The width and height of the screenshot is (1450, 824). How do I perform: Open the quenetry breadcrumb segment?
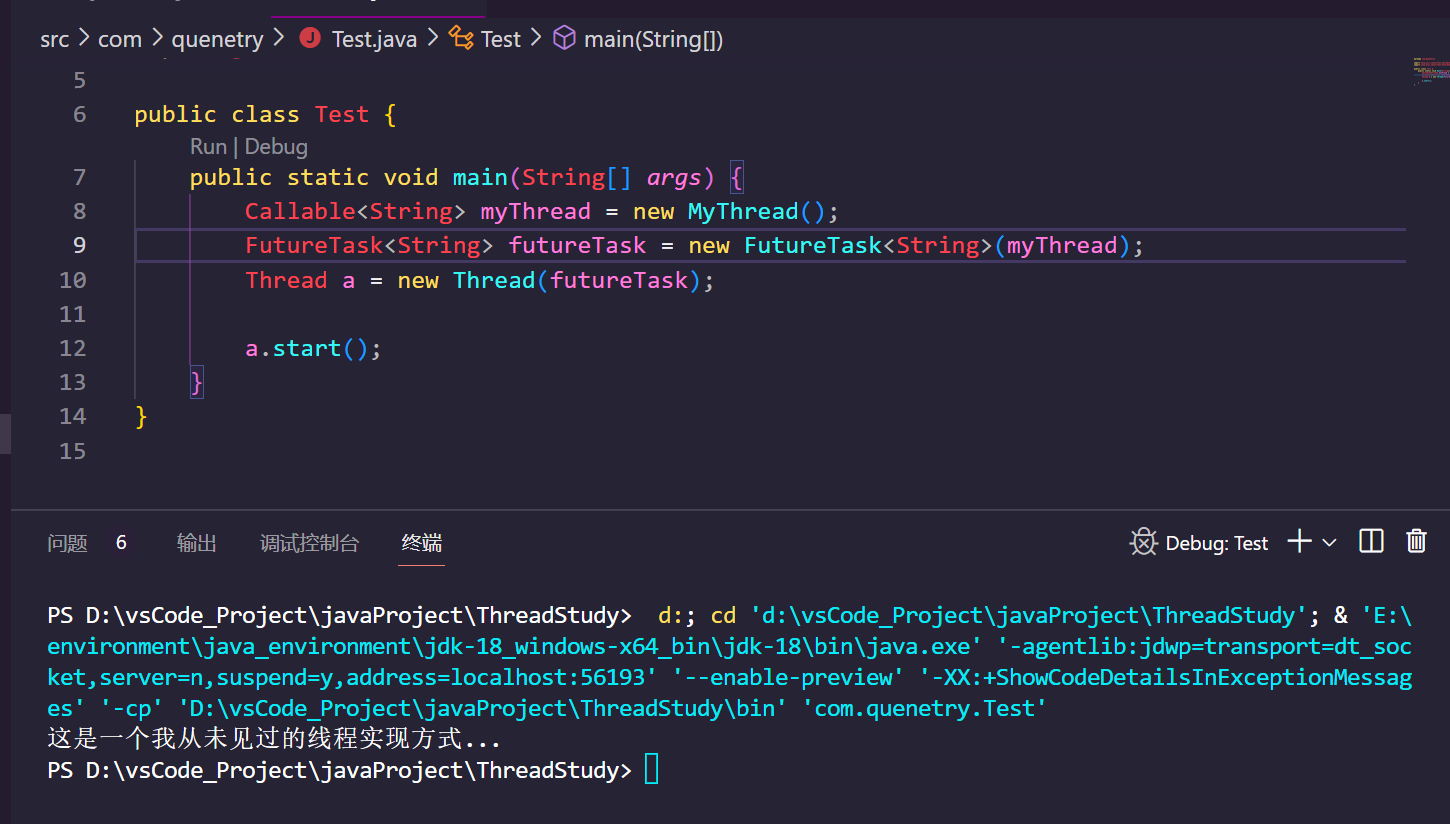coord(217,40)
